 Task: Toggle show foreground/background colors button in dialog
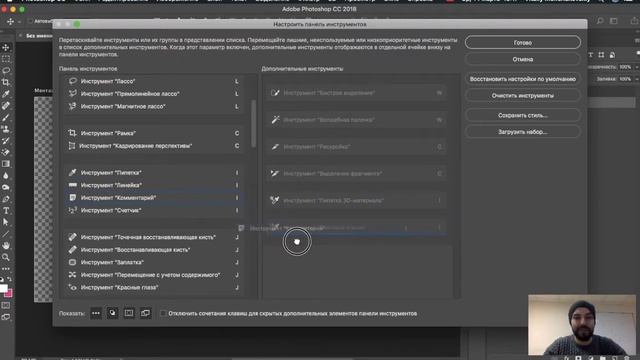(x=112, y=313)
